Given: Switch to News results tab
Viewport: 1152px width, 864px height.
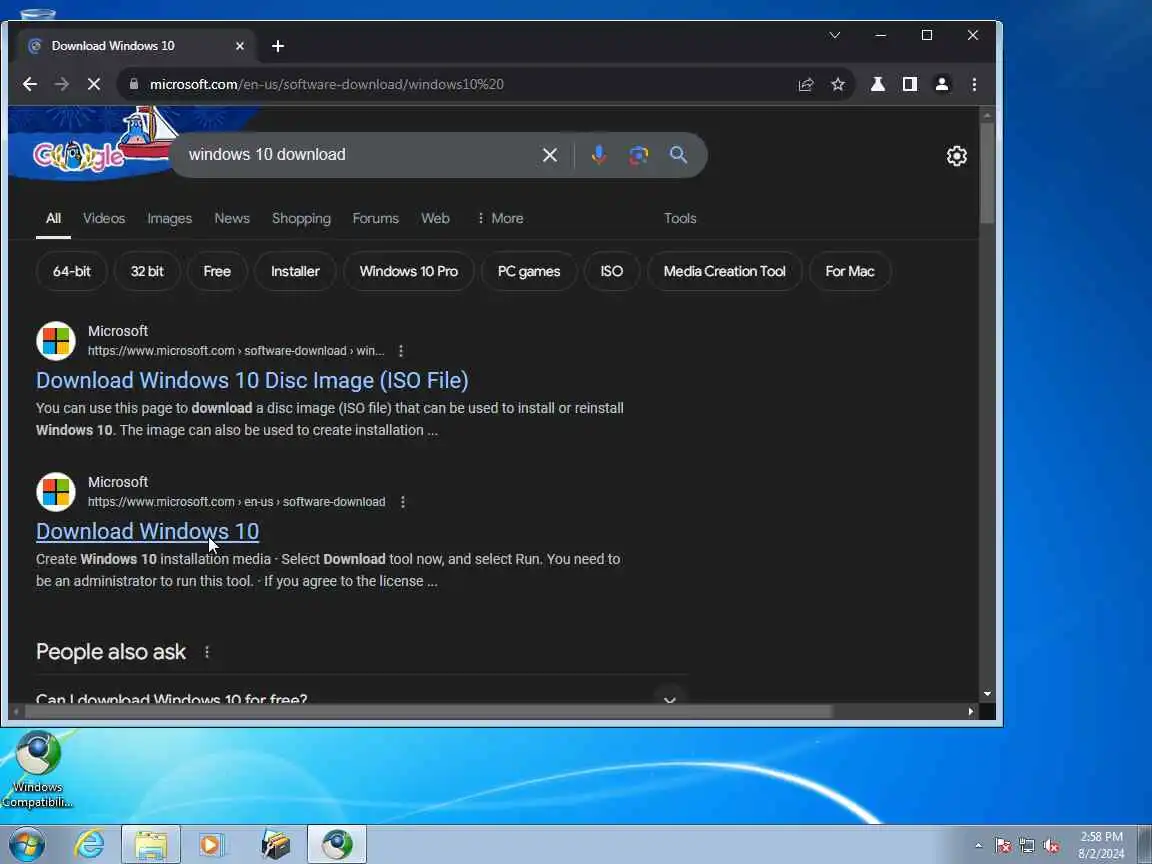Looking at the screenshot, I should 231,218.
